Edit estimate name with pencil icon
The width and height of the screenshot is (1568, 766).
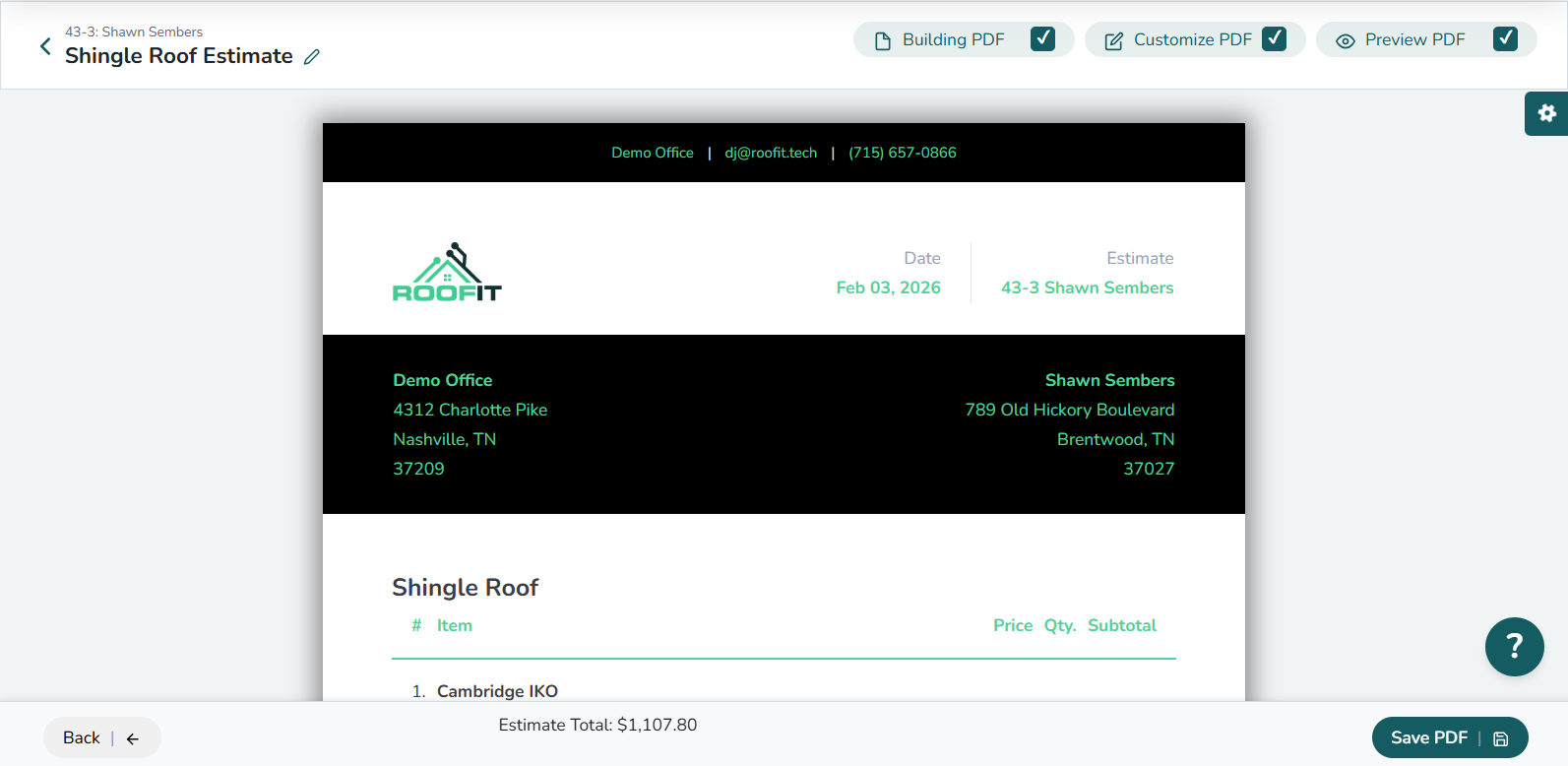[312, 57]
